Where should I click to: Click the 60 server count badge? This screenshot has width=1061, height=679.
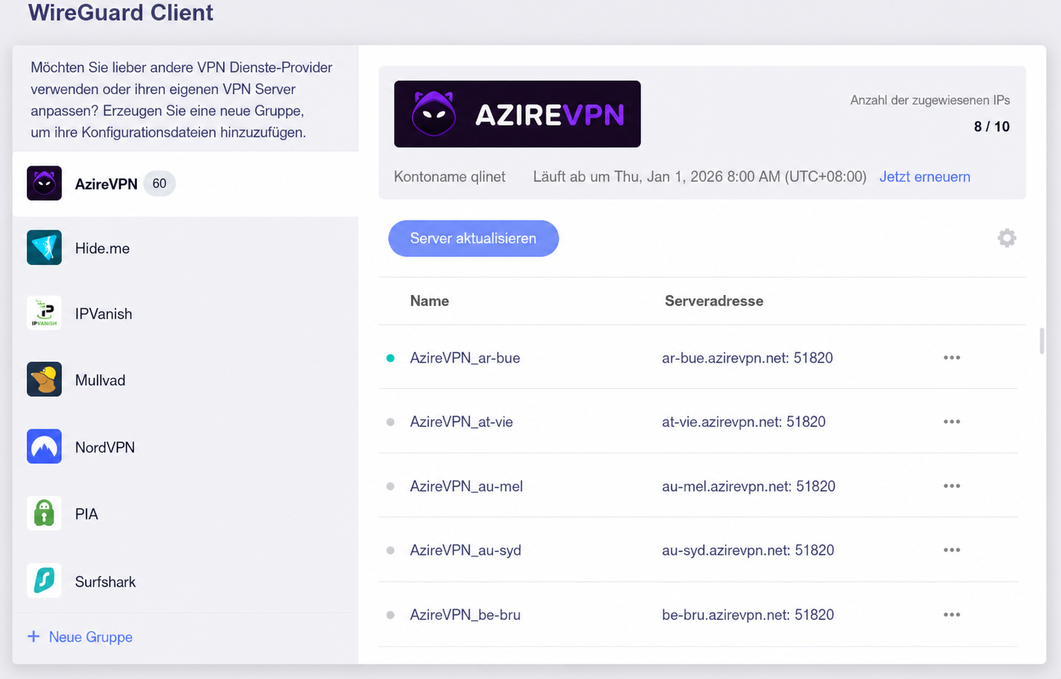pyautogui.click(x=159, y=183)
